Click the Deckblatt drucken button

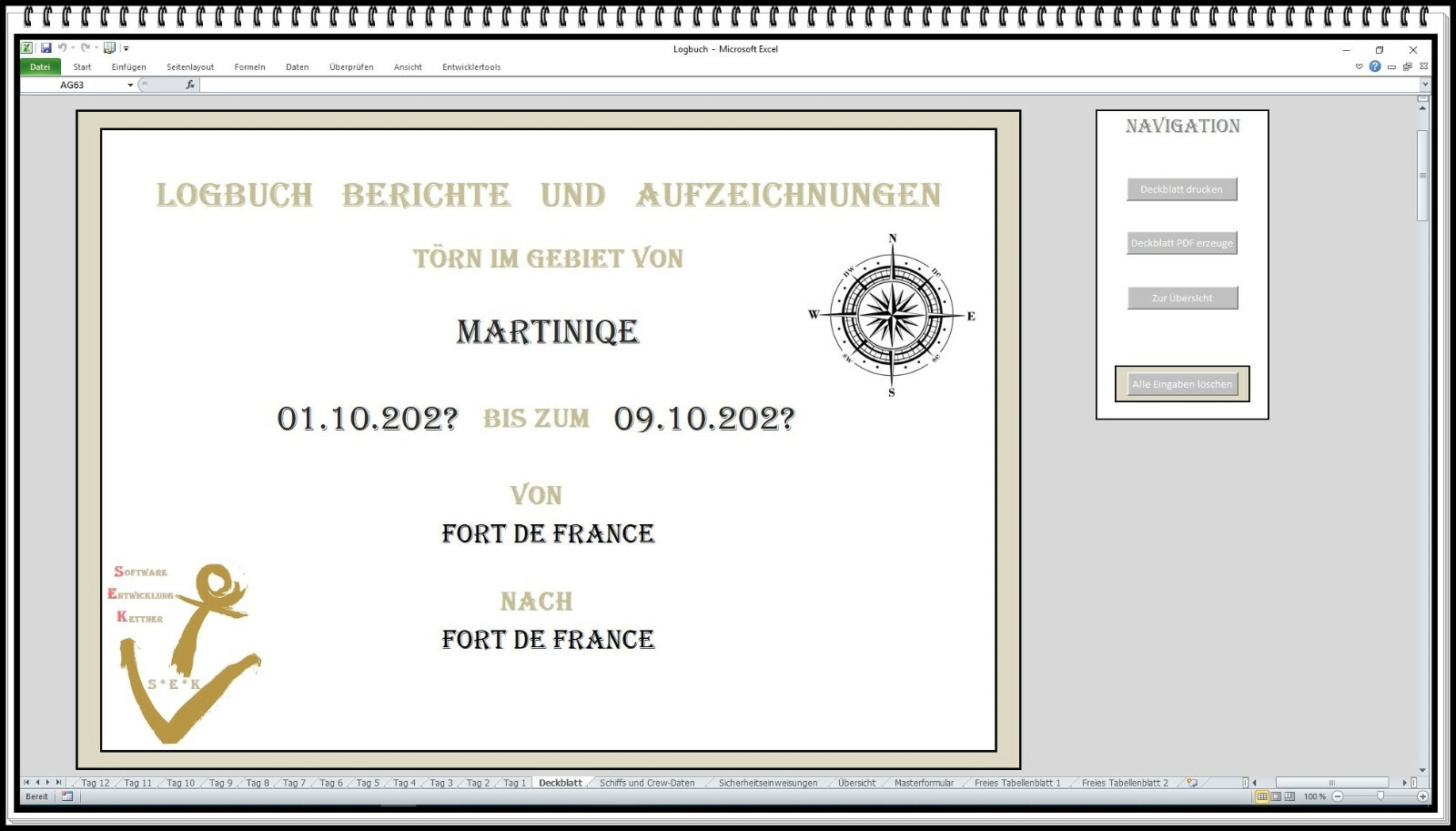click(1182, 189)
